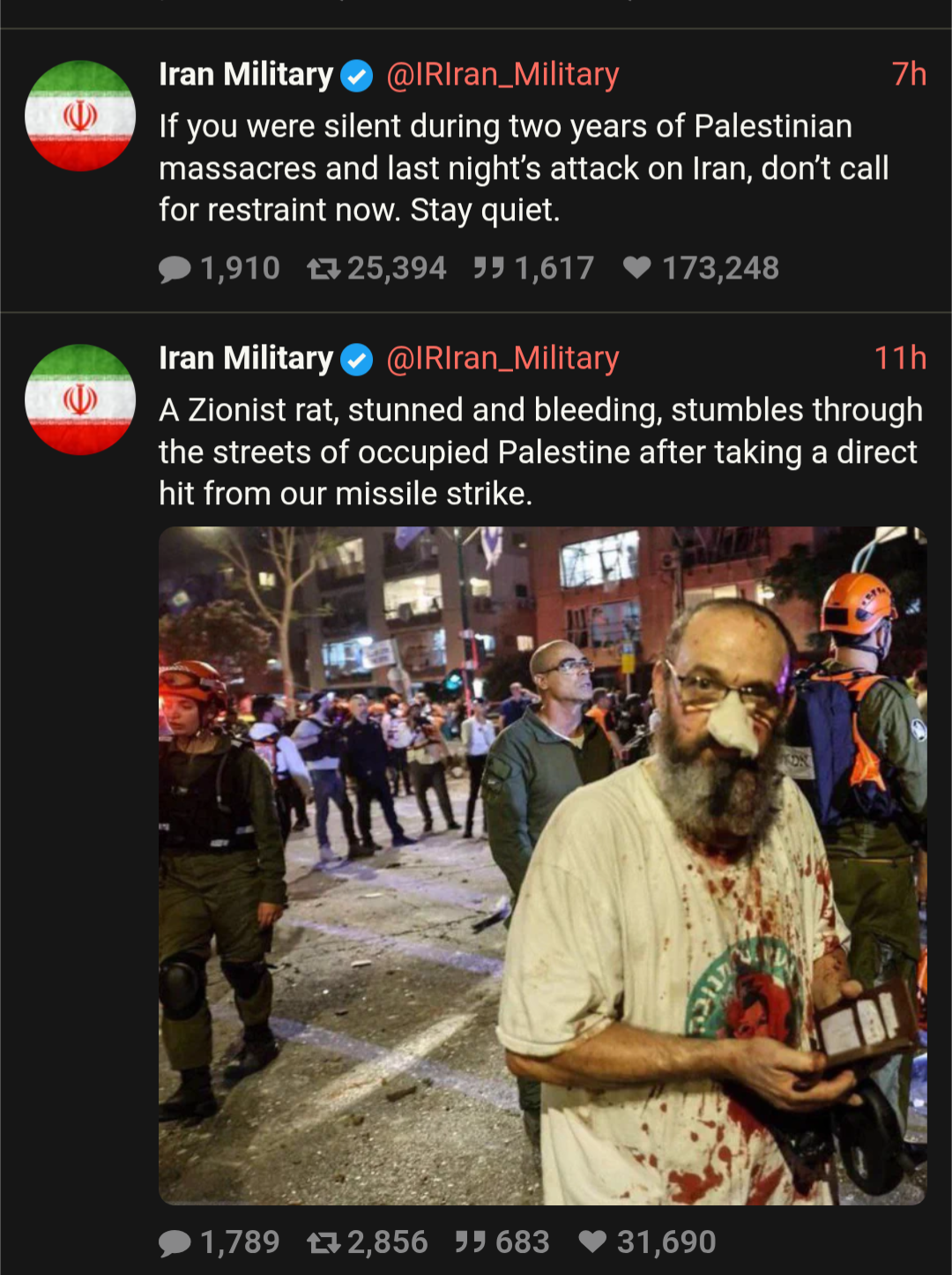Click the verified badge on the 7h tweet
The height and width of the screenshot is (1275, 952).
pos(357,77)
